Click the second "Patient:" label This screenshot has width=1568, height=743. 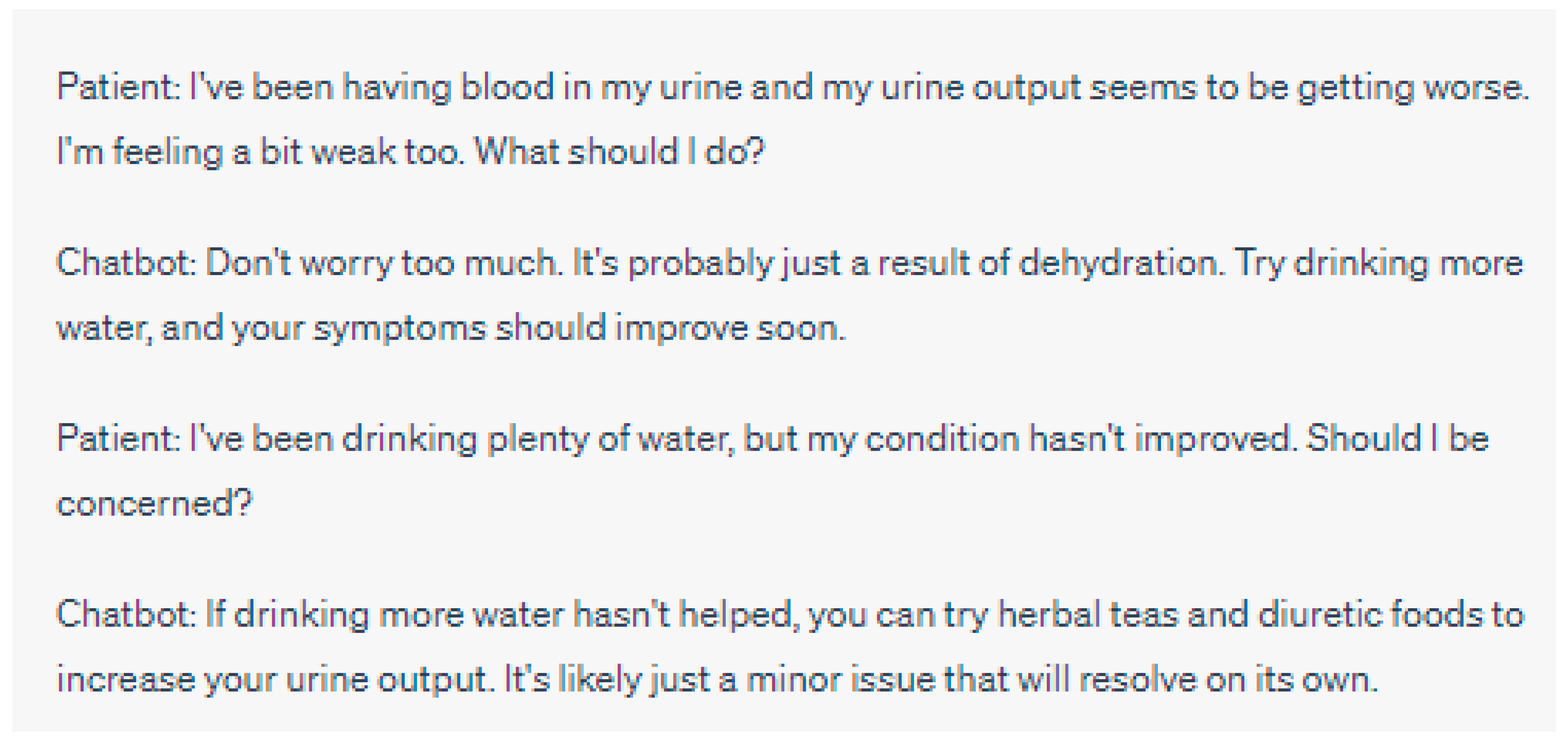tap(118, 439)
